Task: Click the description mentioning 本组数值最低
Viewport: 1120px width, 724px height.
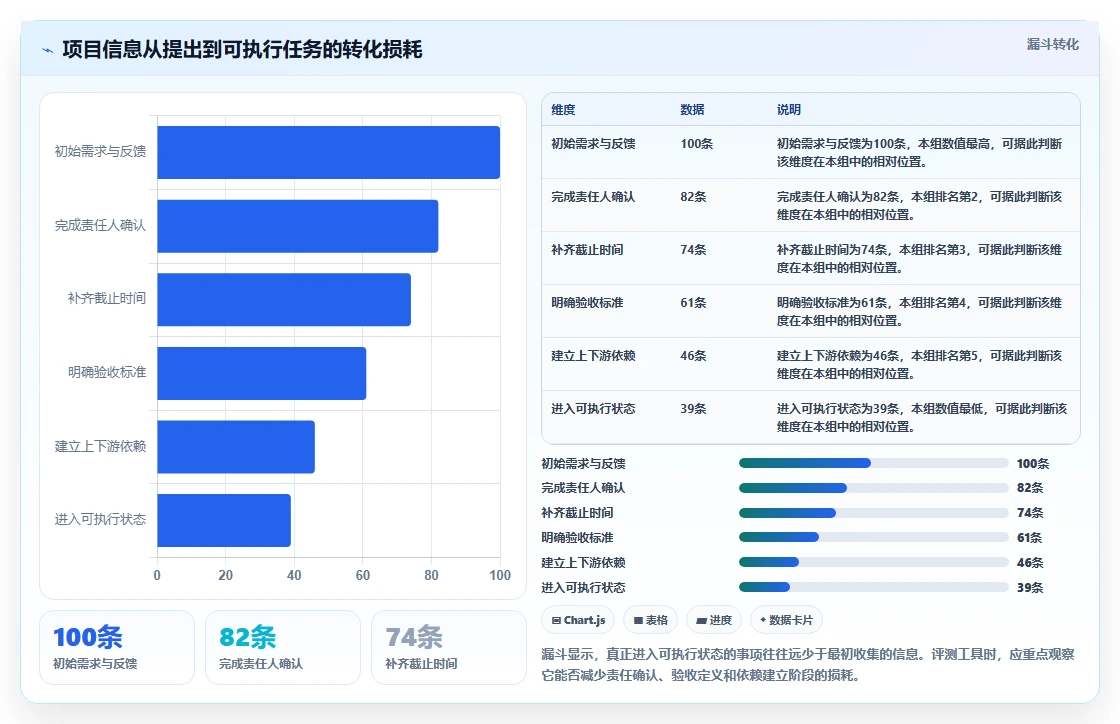Action: point(921,418)
